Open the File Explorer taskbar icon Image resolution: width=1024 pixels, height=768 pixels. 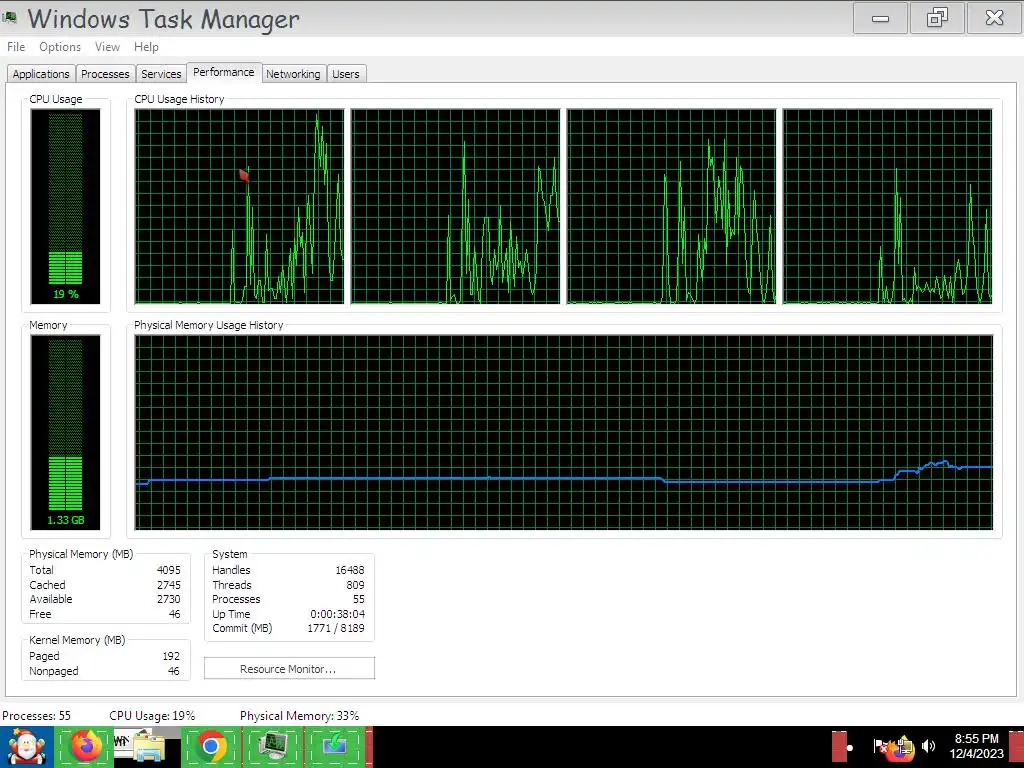[148, 747]
